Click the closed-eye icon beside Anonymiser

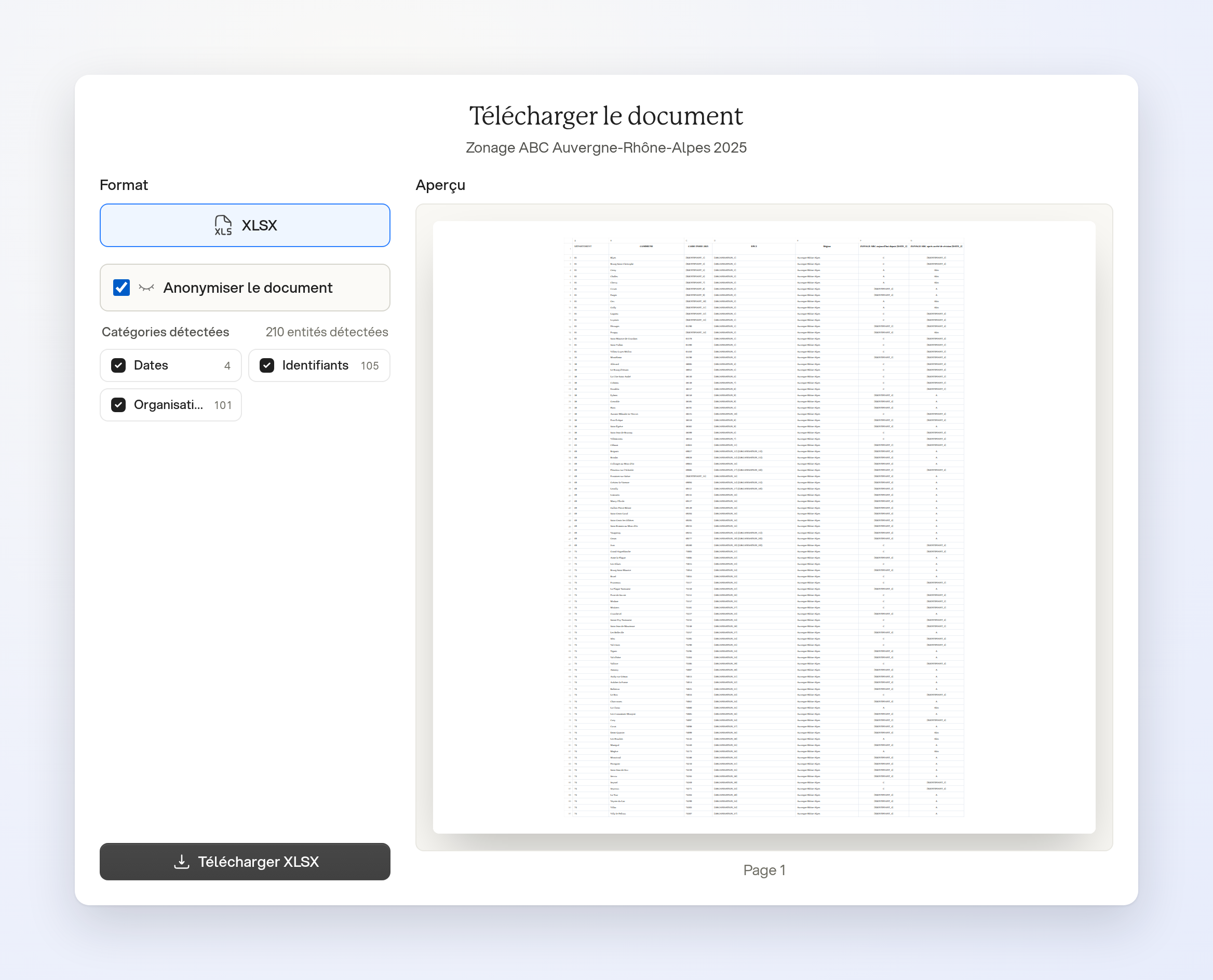tap(146, 288)
